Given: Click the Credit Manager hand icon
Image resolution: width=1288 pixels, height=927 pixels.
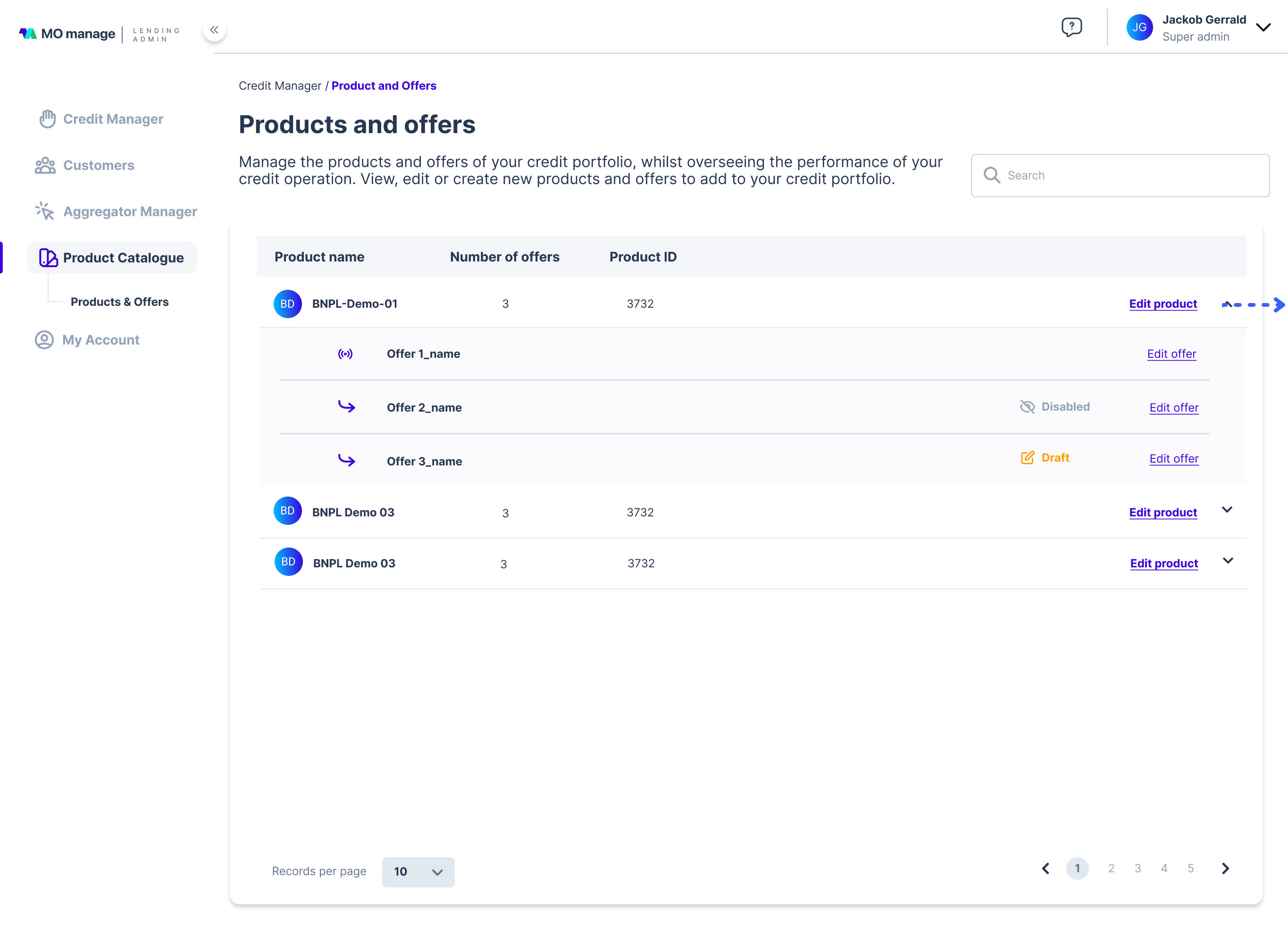Looking at the screenshot, I should 47,119.
